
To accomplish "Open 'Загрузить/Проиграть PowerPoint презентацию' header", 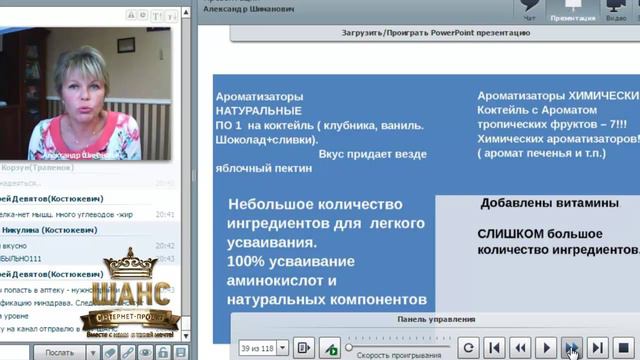I will click(436, 33).
